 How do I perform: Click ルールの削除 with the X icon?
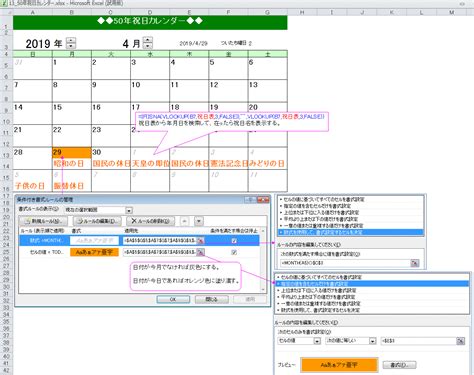(x=150, y=221)
